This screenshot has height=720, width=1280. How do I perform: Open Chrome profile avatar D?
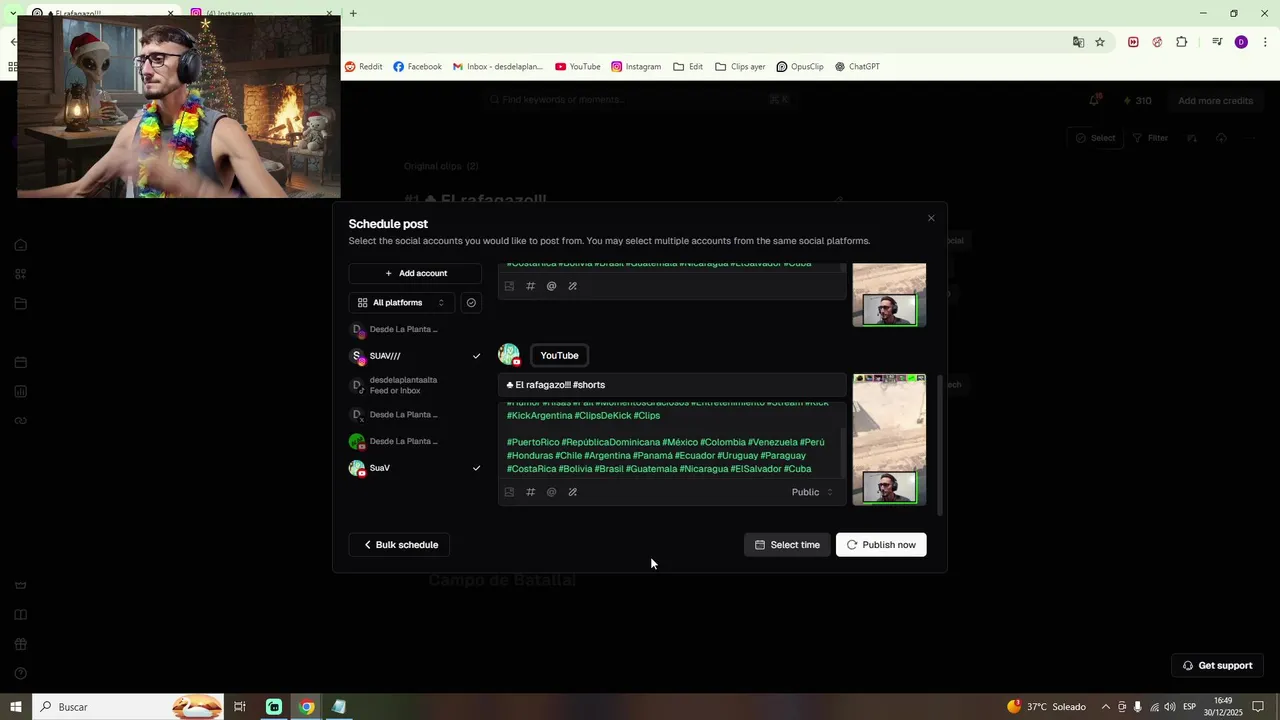(1241, 42)
